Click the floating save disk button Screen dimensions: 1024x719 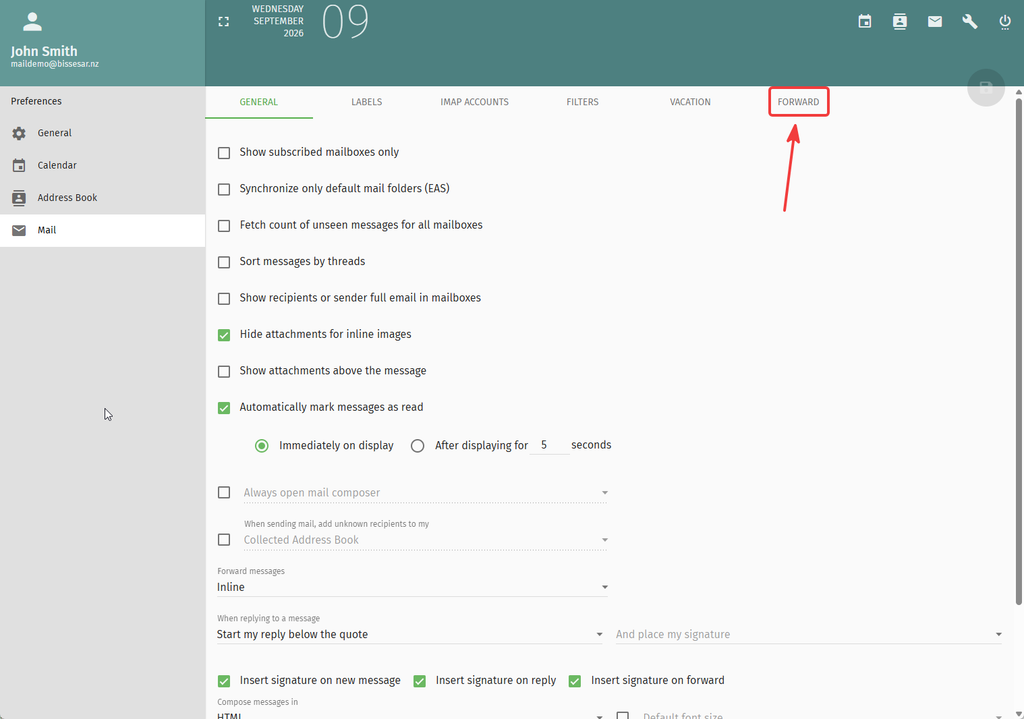985,88
